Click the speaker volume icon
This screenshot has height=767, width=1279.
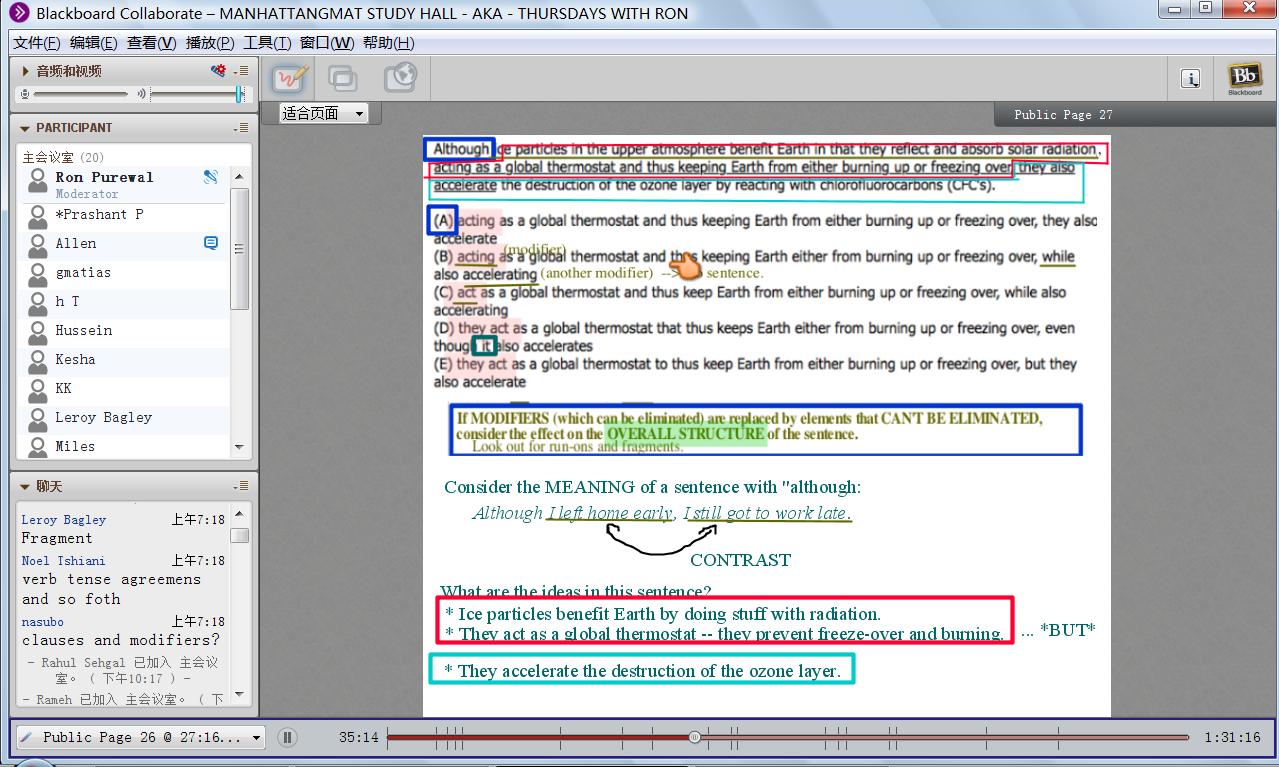pyautogui.click(x=141, y=93)
